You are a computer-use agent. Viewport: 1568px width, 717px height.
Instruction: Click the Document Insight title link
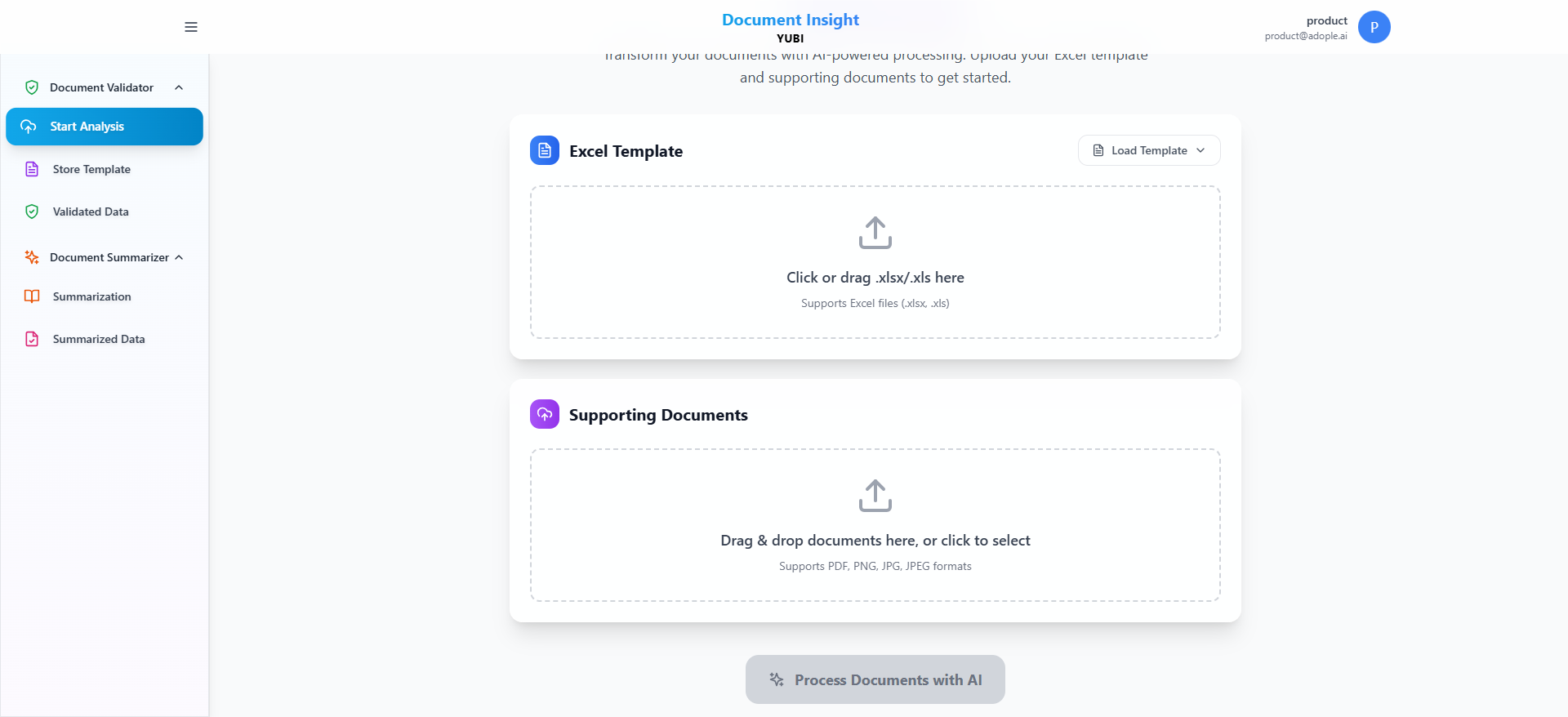(790, 20)
